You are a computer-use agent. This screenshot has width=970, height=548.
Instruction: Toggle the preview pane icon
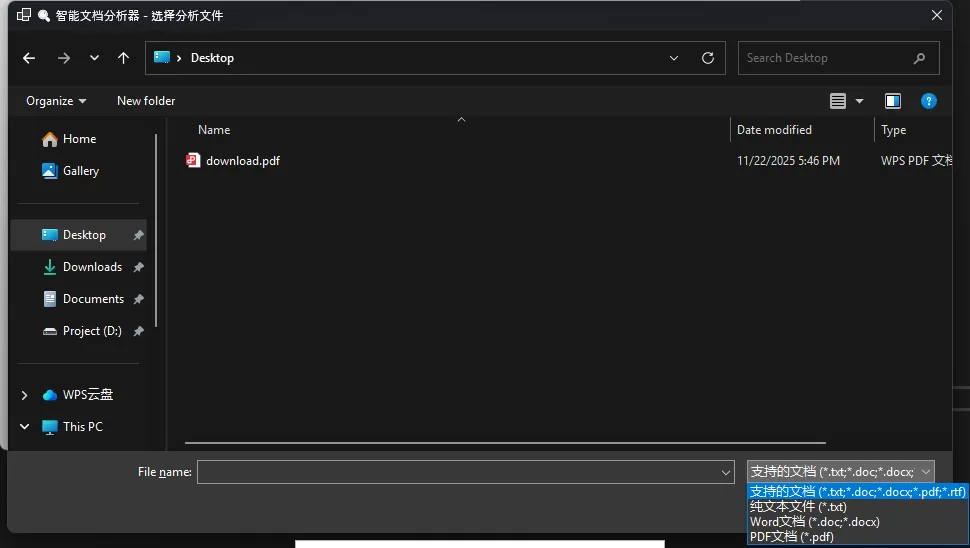pyautogui.click(x=893, y=101)
